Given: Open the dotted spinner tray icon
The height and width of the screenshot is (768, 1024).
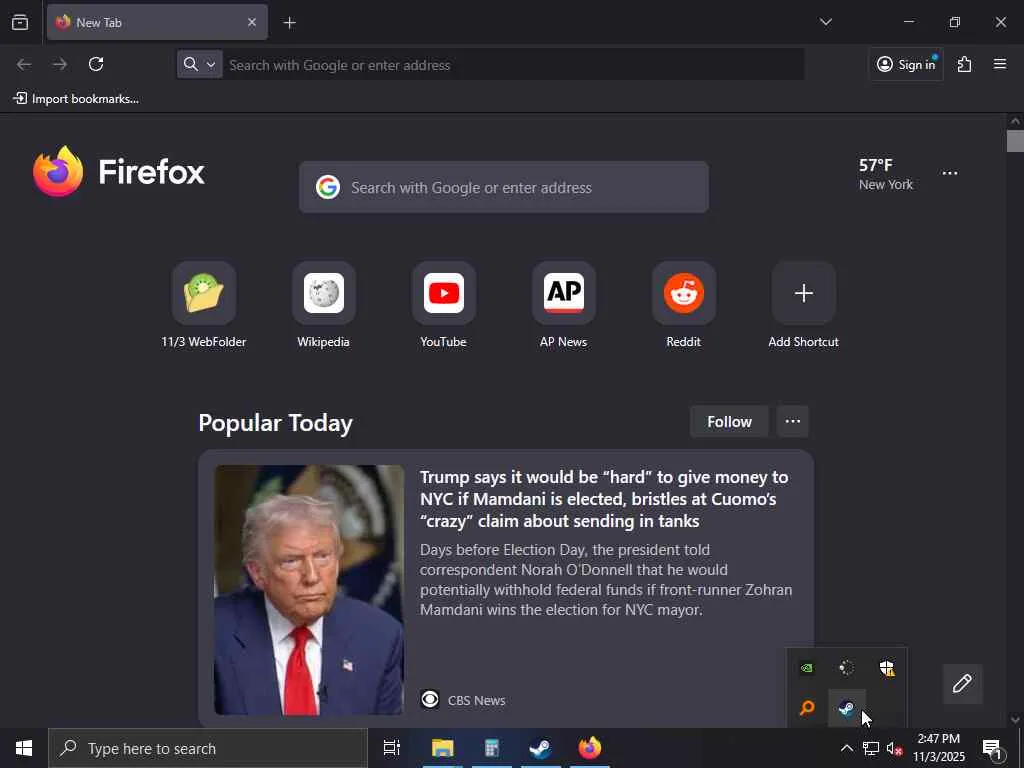Looking at the screenshot, I should 846,667.
